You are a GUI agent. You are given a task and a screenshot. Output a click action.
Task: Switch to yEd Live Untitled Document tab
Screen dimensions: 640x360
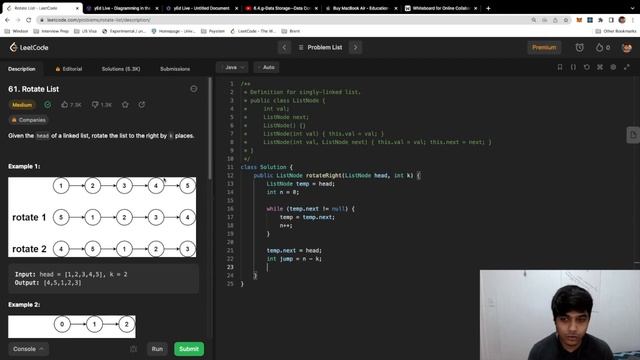coord(202,8)
